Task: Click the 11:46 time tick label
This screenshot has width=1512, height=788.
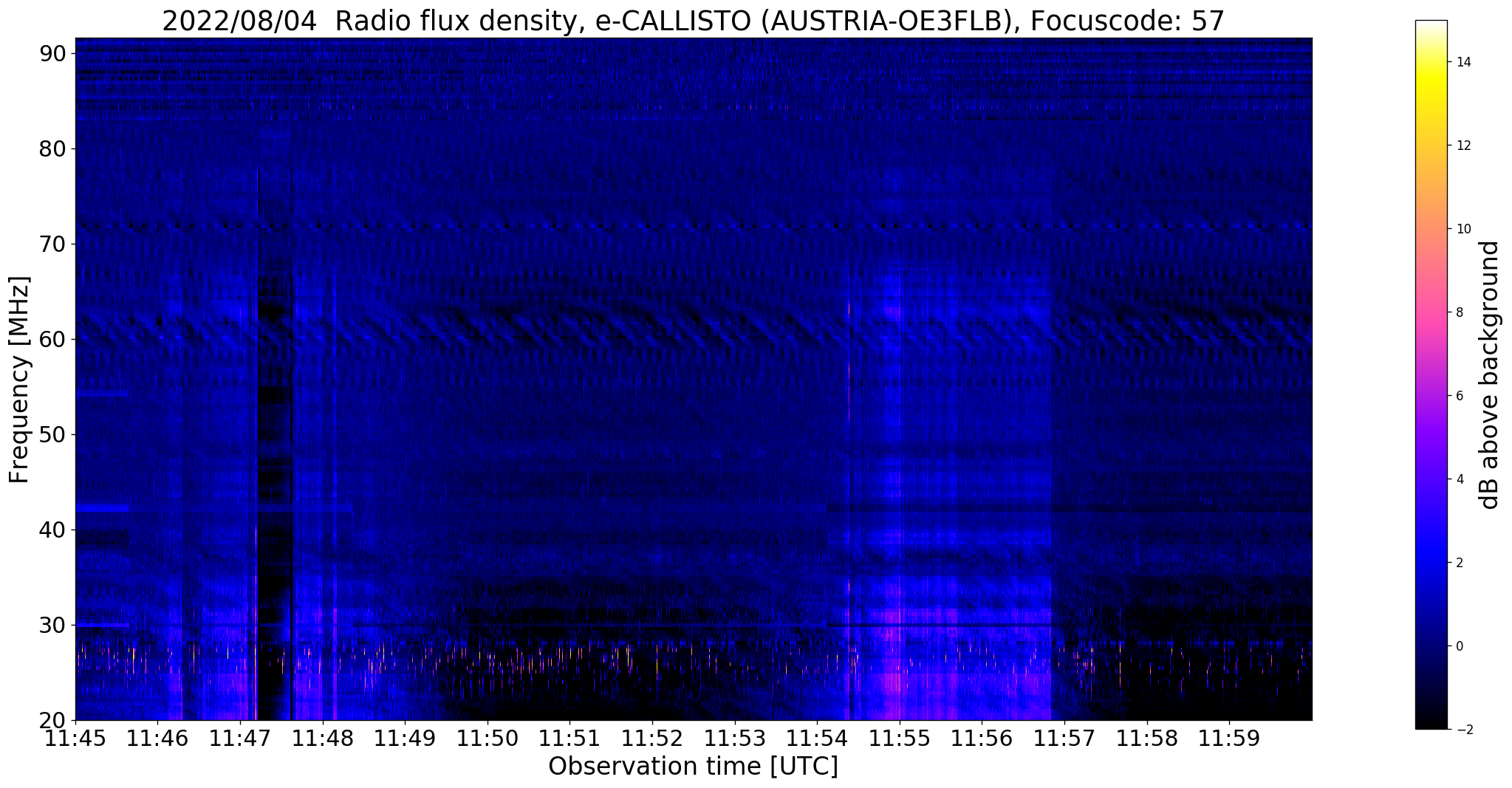Action: tap(158, 738)
